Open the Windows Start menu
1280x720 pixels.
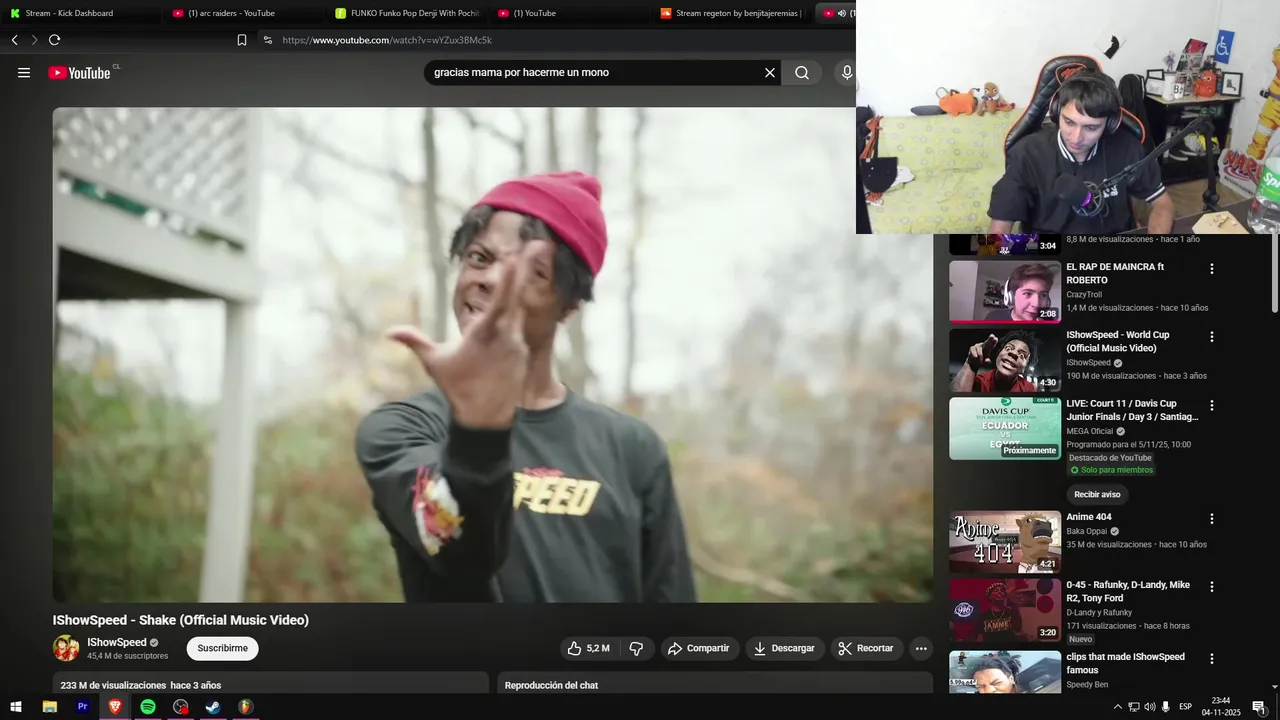[16, 707]
